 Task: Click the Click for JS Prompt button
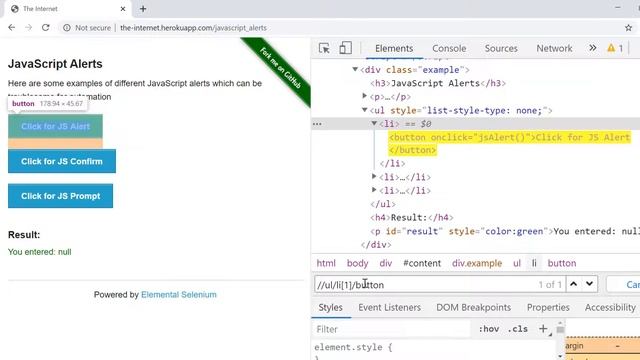[60, 196]
